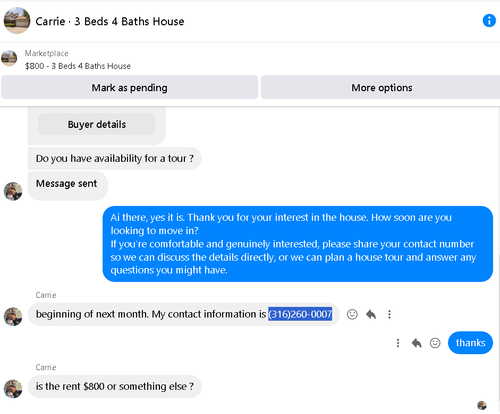Viewport: 500px width, 414px height.
Task: Select the thanks message bubble
Action: click(470, 343)
